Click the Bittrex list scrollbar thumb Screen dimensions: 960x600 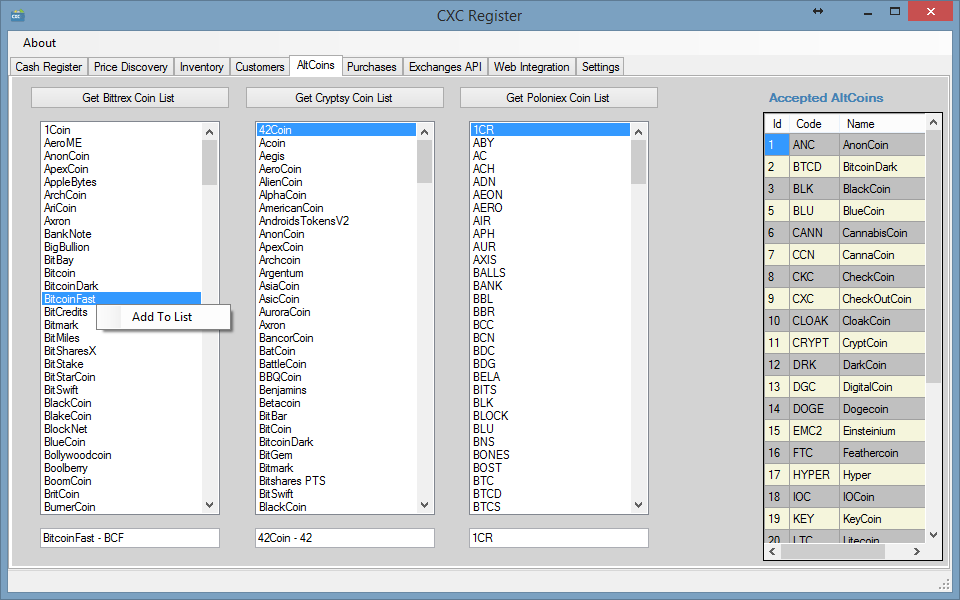(x=209, y=162)
